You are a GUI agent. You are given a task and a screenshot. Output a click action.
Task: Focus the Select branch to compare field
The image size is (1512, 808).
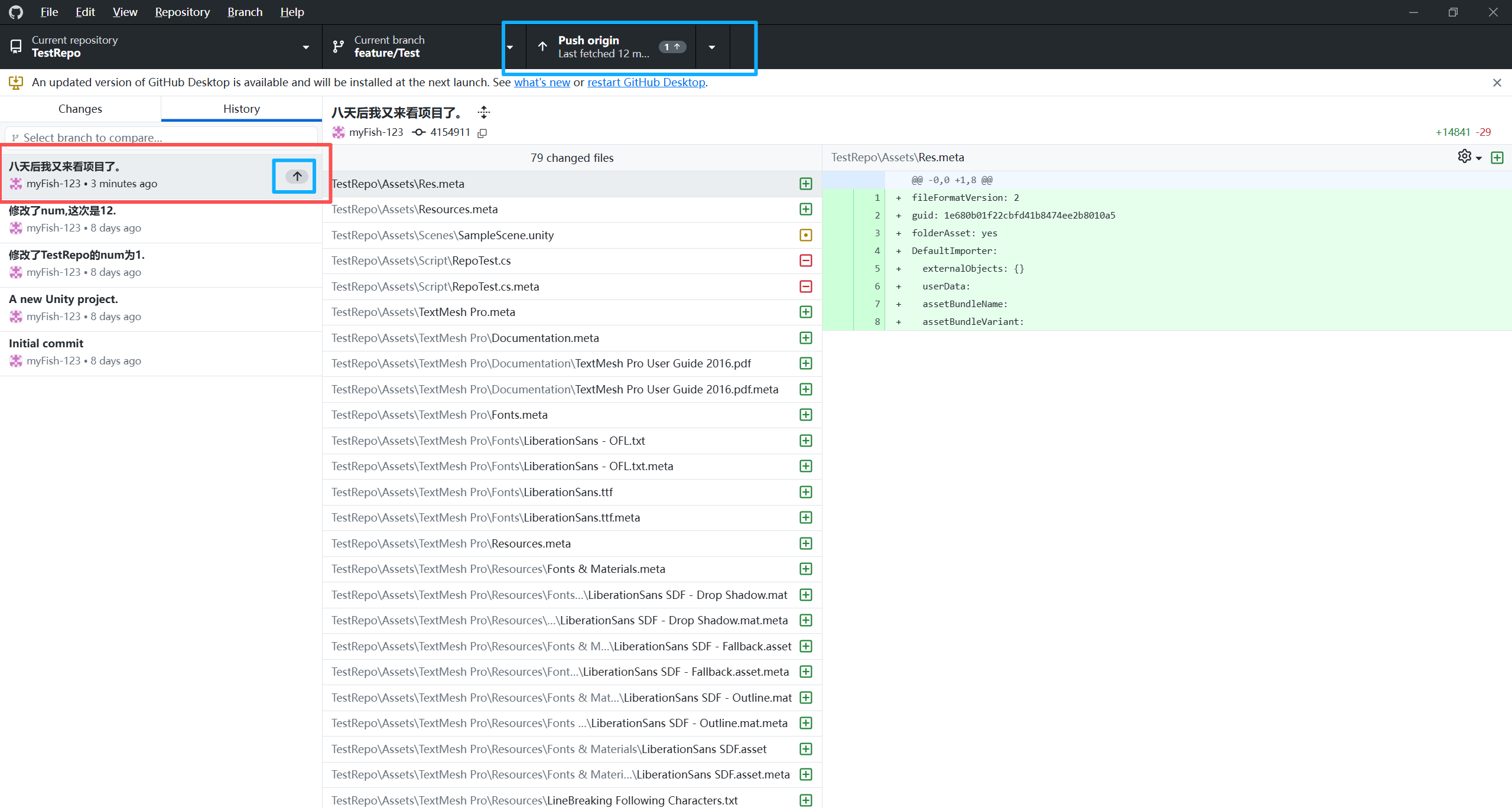point(161,138)
